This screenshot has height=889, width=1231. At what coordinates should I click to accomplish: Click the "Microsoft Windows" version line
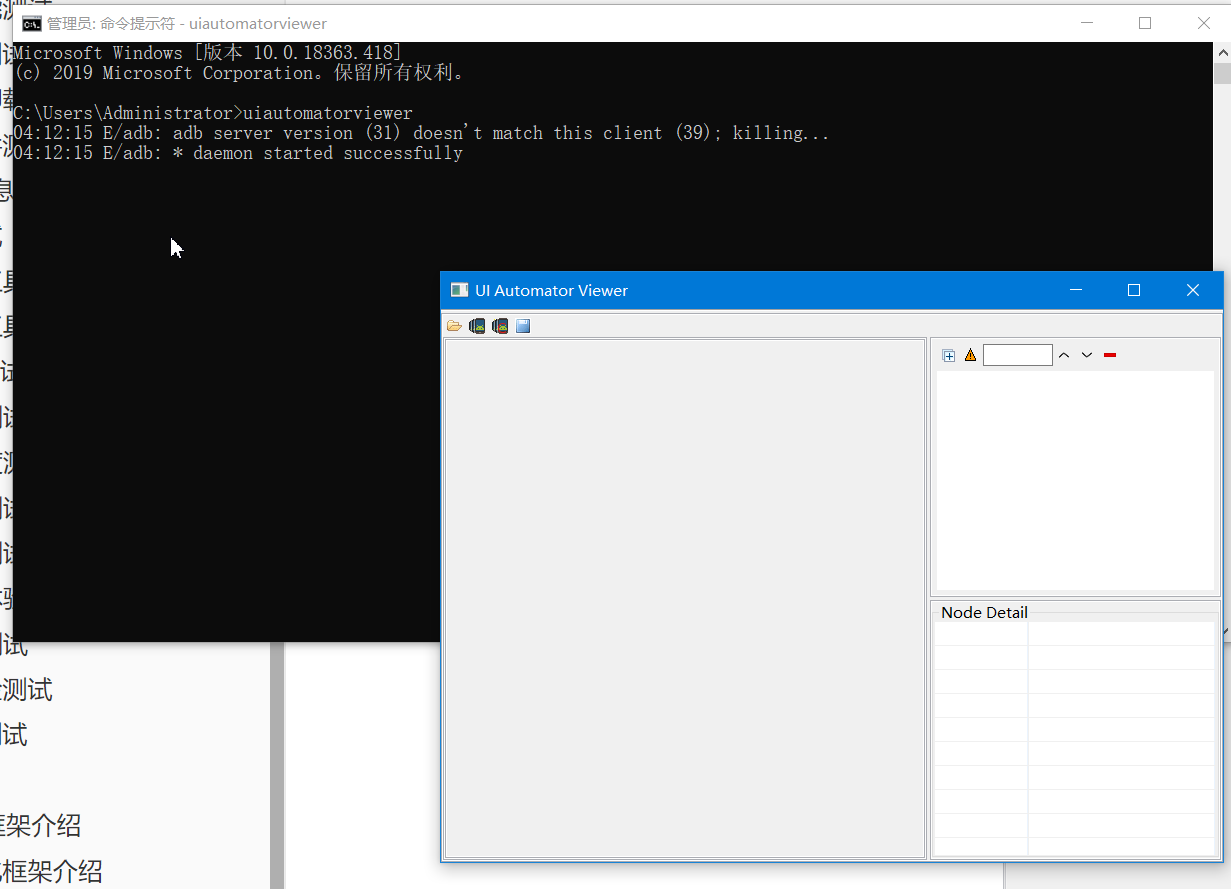pyautogui.click(x=208, y=53)
